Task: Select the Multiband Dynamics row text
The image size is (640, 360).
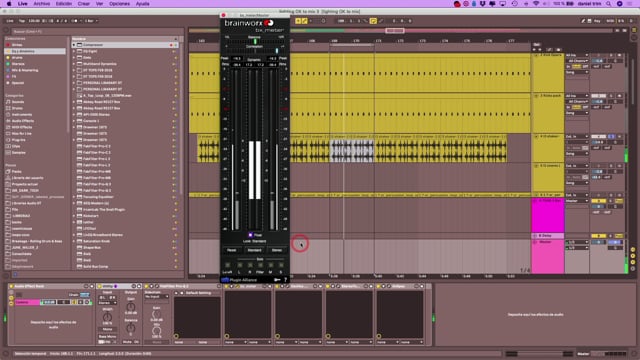Action: tap(100, 64)
